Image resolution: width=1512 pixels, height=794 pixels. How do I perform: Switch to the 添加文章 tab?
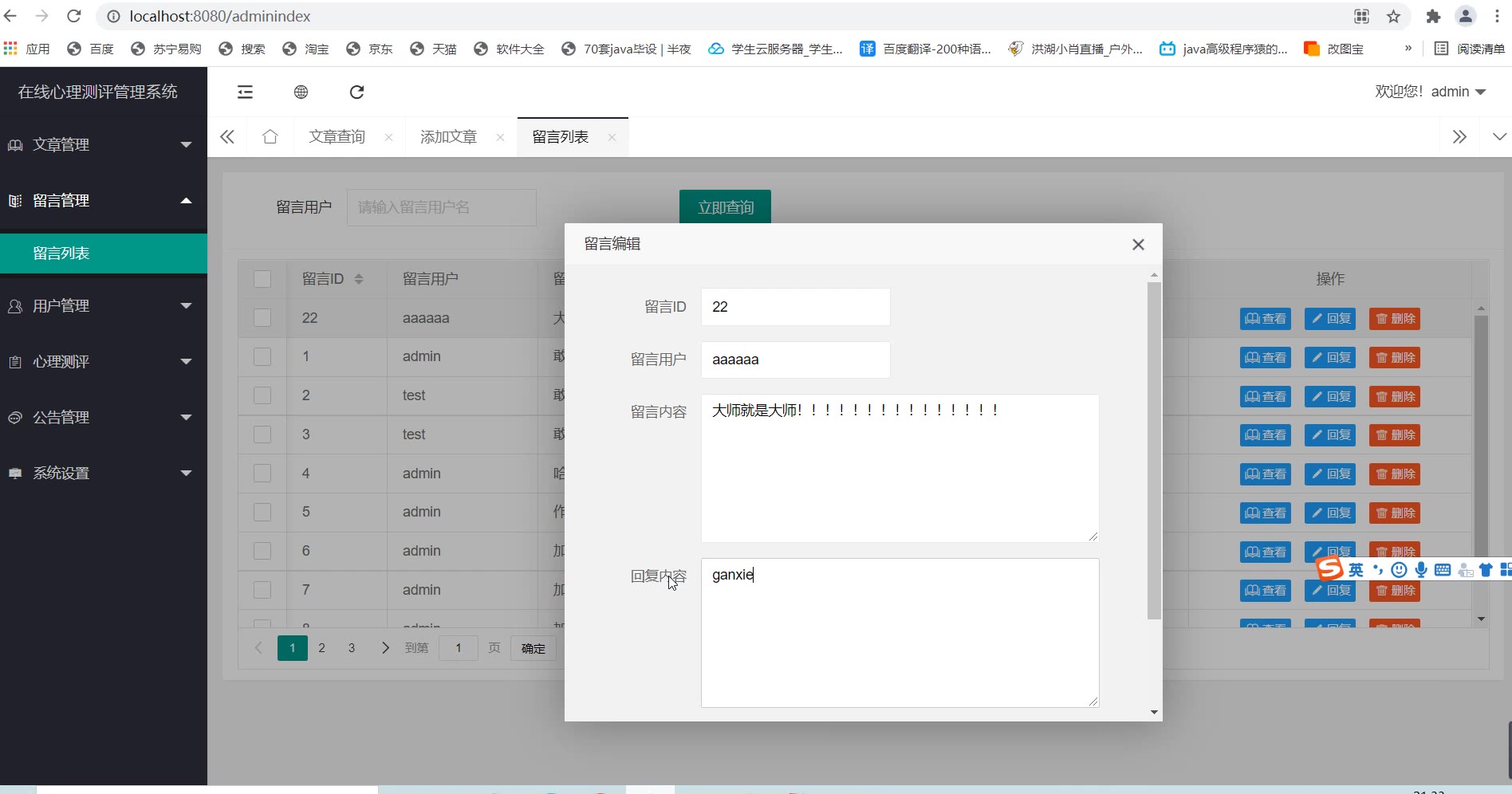(448, 137)
